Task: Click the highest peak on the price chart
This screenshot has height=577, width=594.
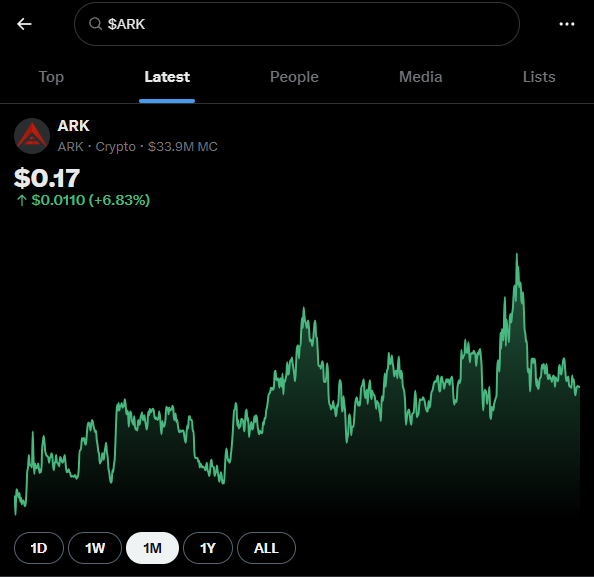Action: 517,255
